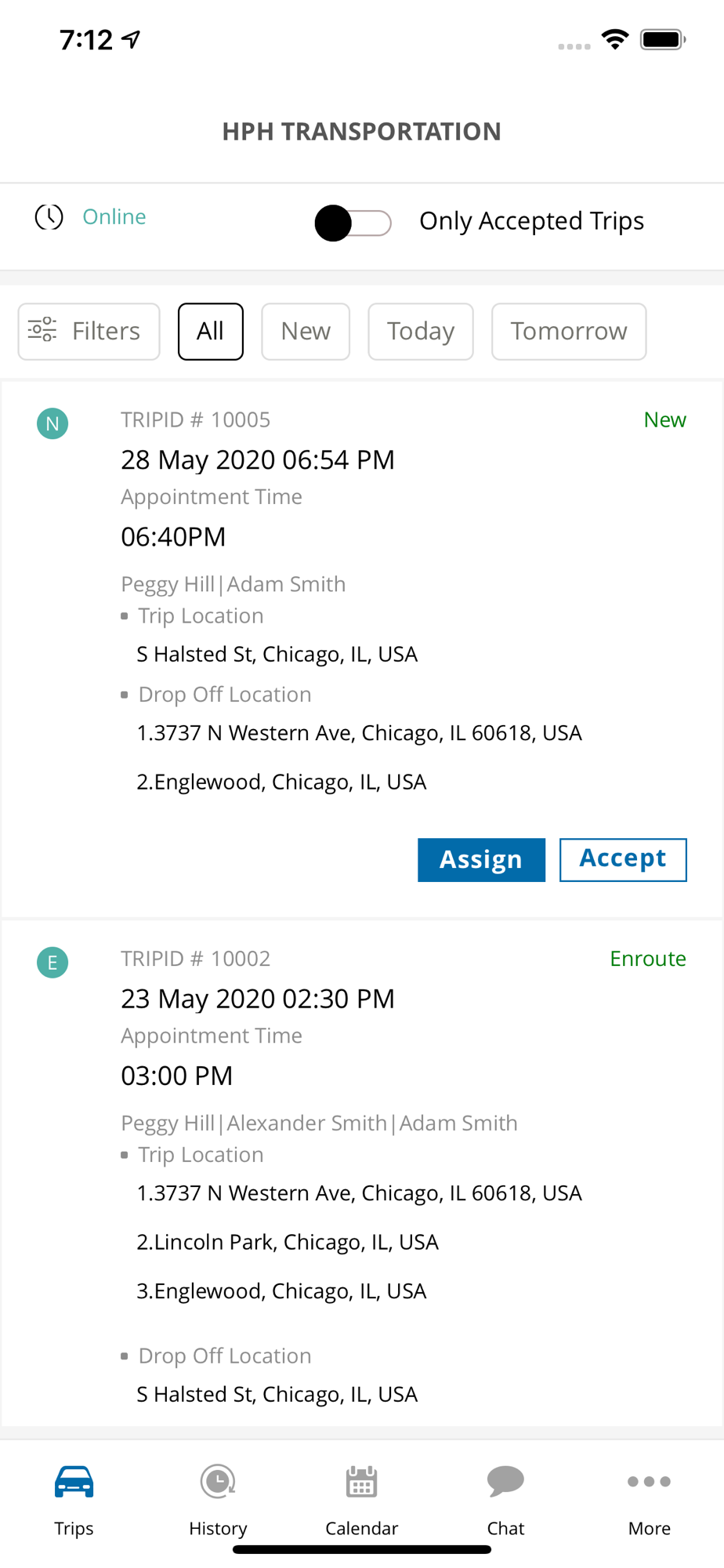
Task: Select the All filter tab
Action: (210, 332)
